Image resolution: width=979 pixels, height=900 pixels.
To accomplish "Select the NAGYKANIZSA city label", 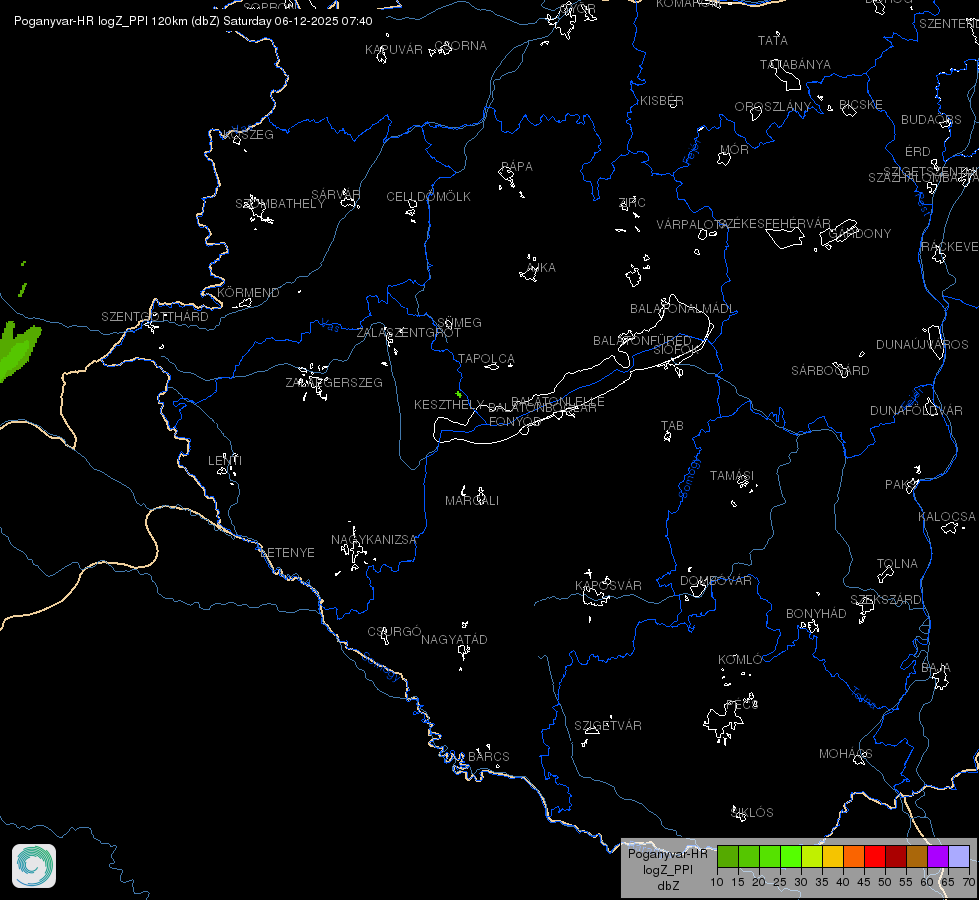I will pos(373,540).
